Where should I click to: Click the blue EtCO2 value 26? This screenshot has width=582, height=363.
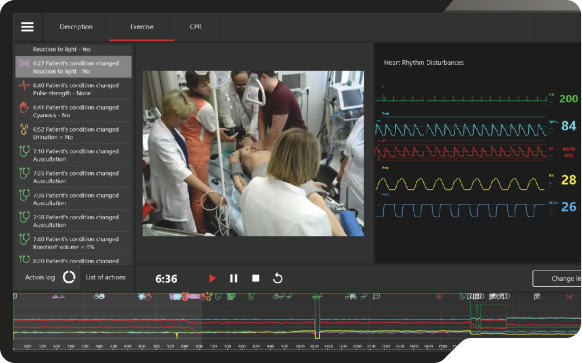(568, 207)
